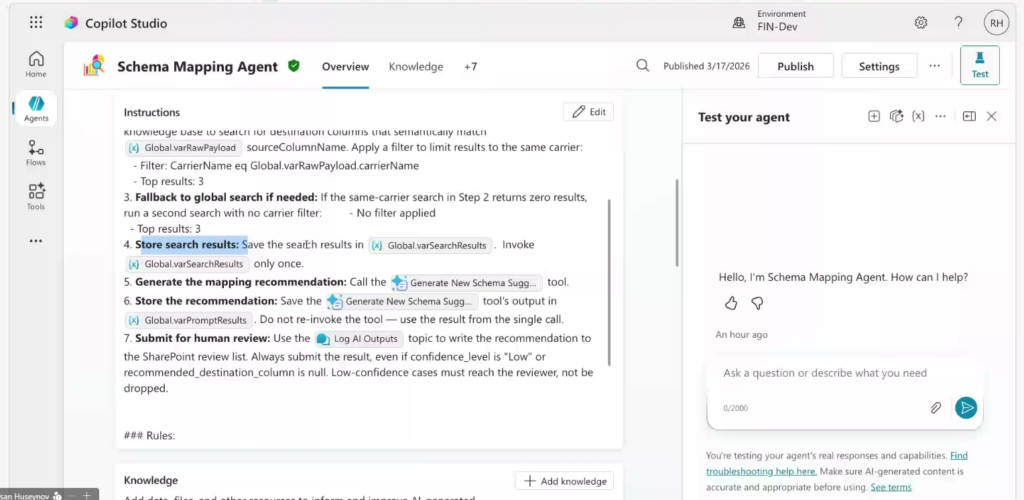Switch to the Knowledge tab

click(x=416, y=67)
